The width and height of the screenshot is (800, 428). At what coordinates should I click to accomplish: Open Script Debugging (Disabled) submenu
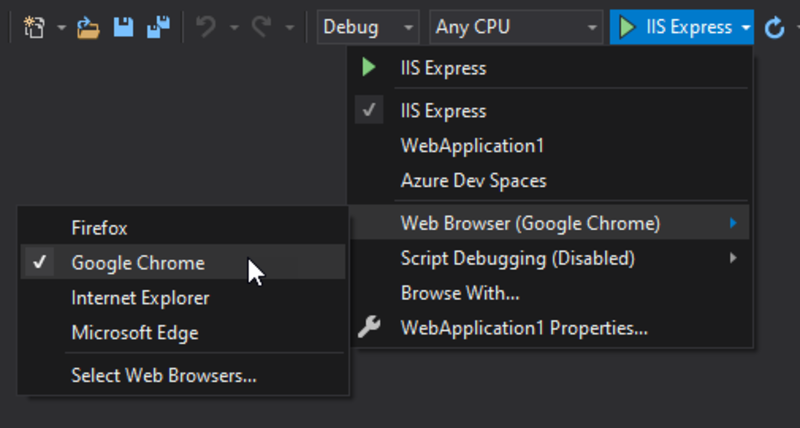point(551,258)
